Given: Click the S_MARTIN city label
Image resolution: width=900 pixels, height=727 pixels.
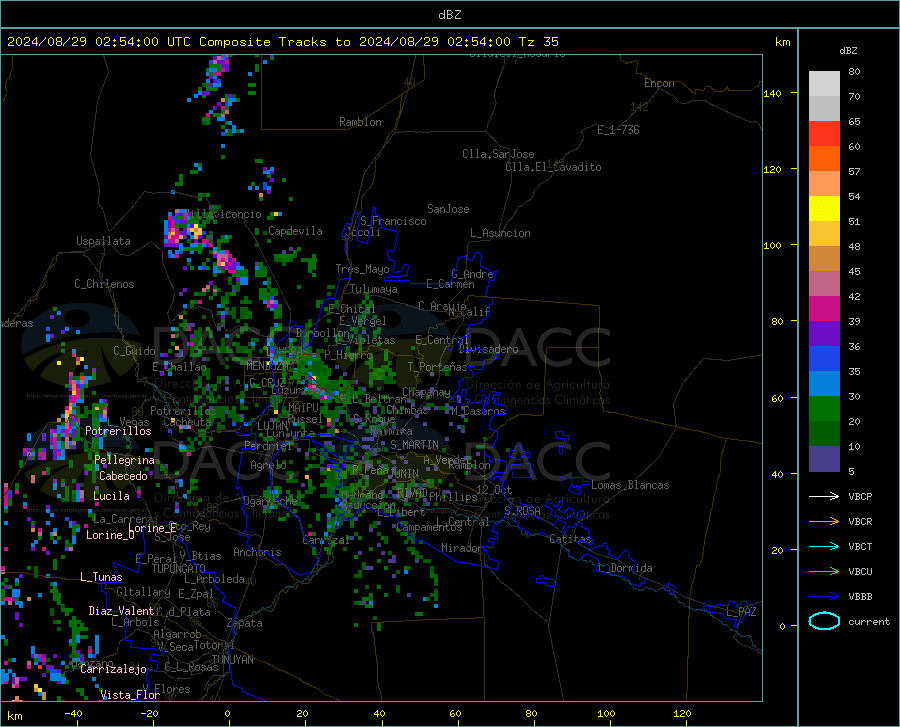Looking at the screenshot, I should (414, 445).
